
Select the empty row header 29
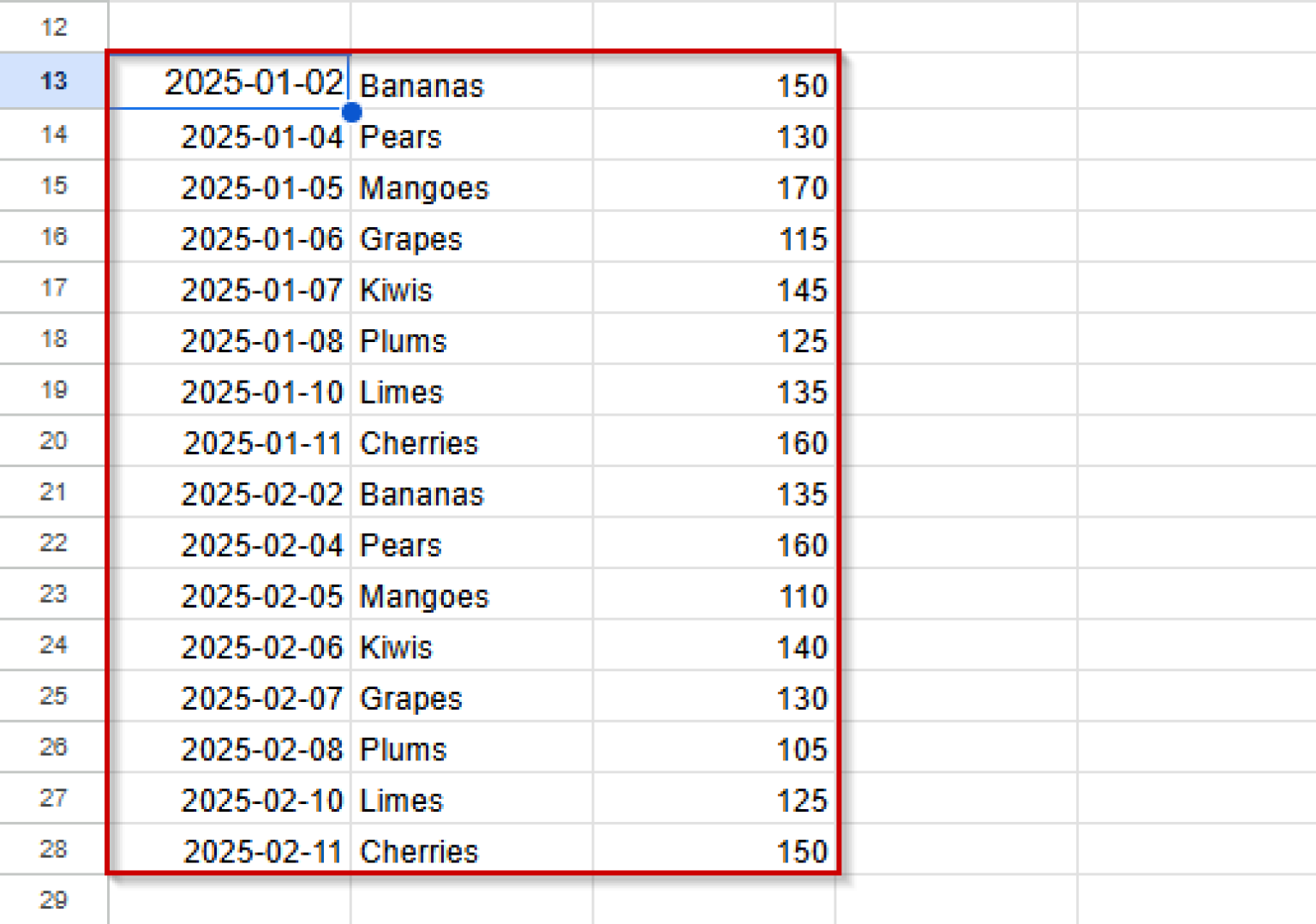click(x=53, y=901)
